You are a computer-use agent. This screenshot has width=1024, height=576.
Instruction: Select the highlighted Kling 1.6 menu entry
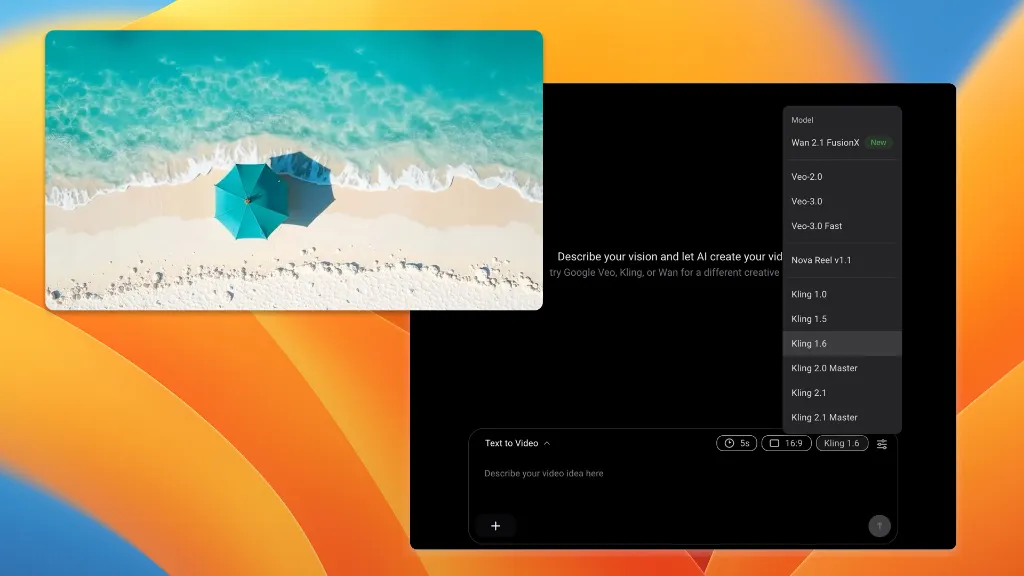(x=809, y=344)
